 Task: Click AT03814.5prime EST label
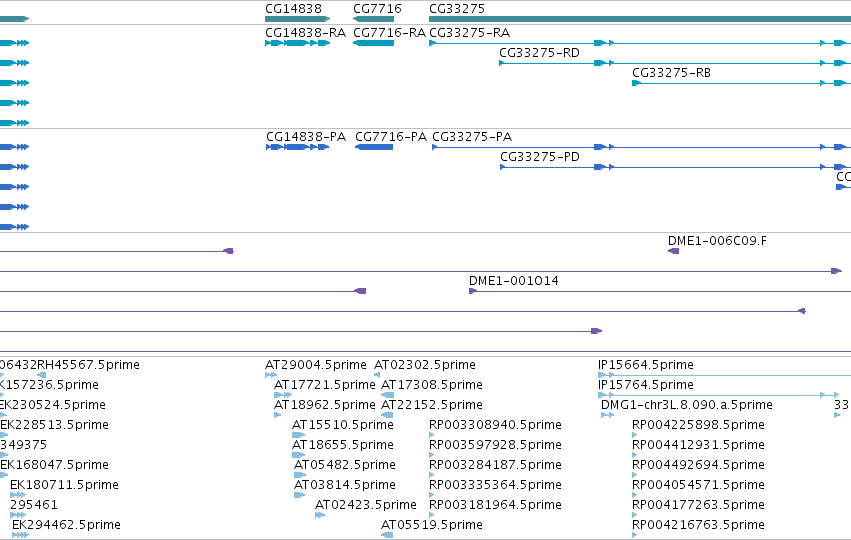[x=345, y=485]
